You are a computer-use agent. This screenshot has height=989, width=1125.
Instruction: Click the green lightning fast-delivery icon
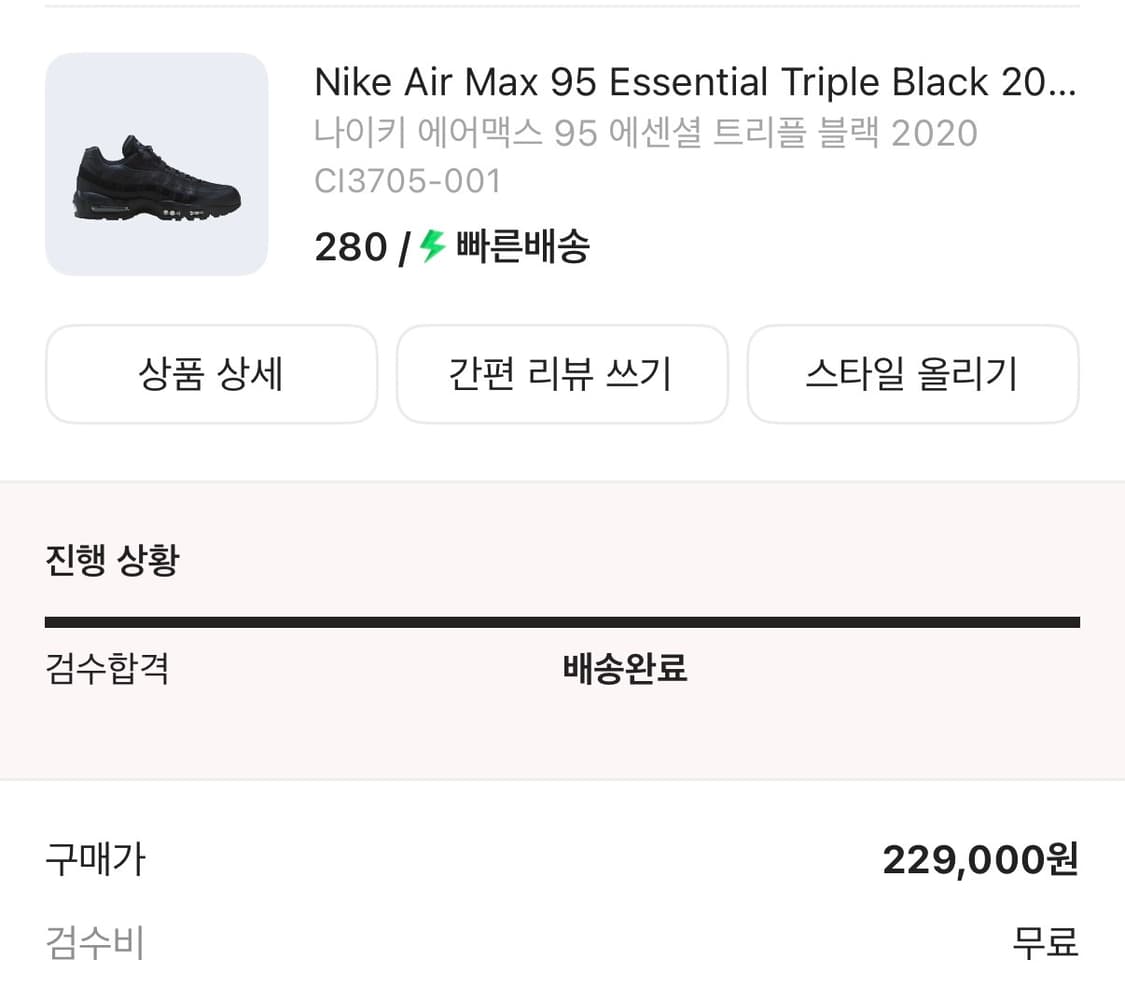coord(432,245)
